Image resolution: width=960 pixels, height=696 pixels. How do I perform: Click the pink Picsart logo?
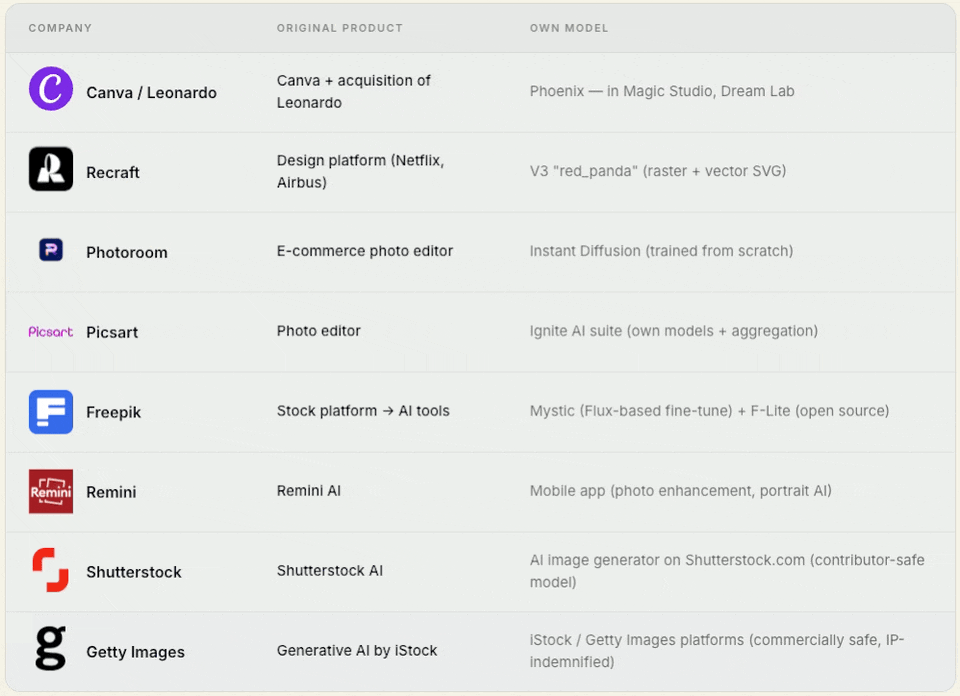point(51,332)
